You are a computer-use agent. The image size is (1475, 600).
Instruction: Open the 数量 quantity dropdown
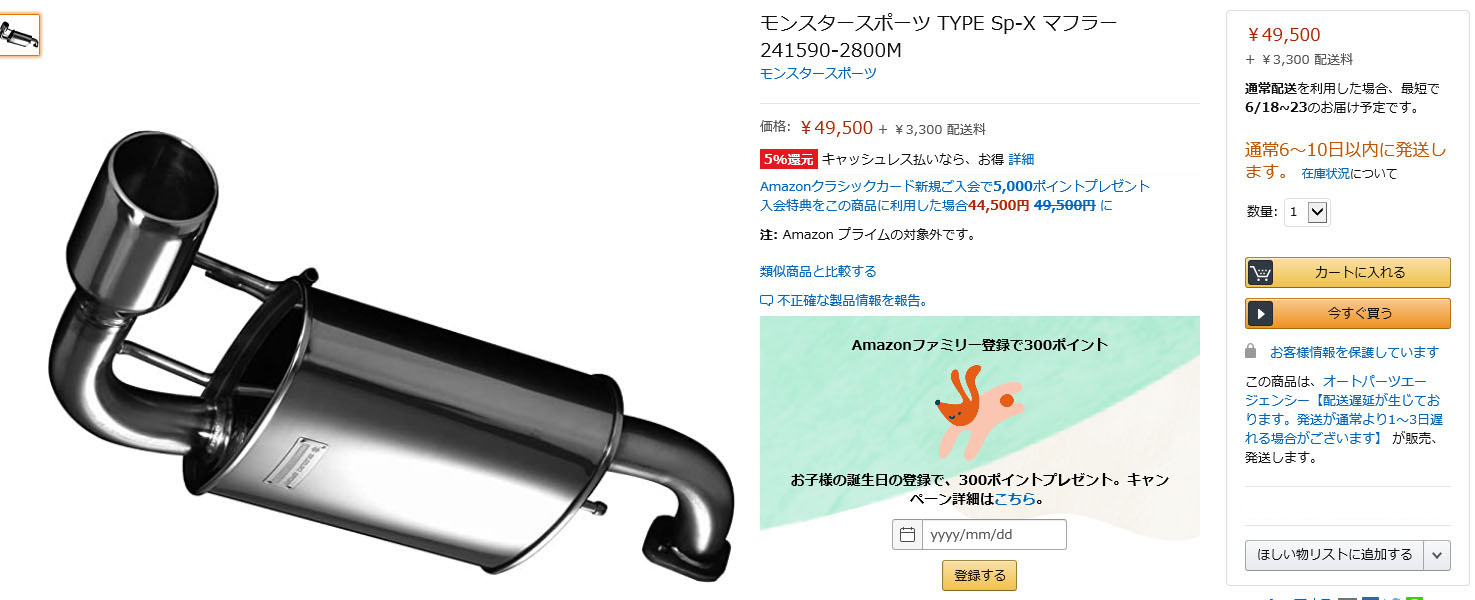[x=1307, y=212]
